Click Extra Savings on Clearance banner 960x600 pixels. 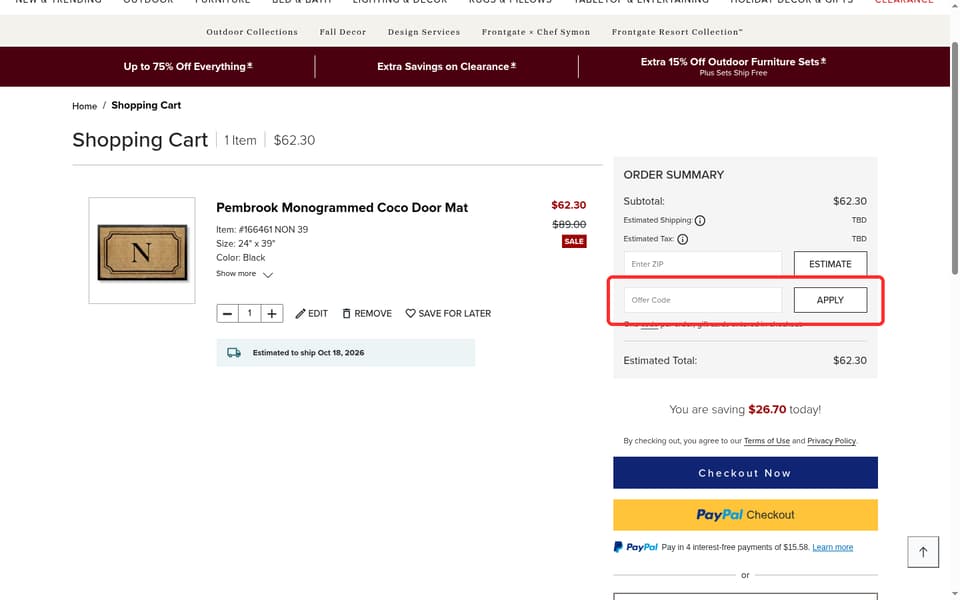[x=446, y=66]
